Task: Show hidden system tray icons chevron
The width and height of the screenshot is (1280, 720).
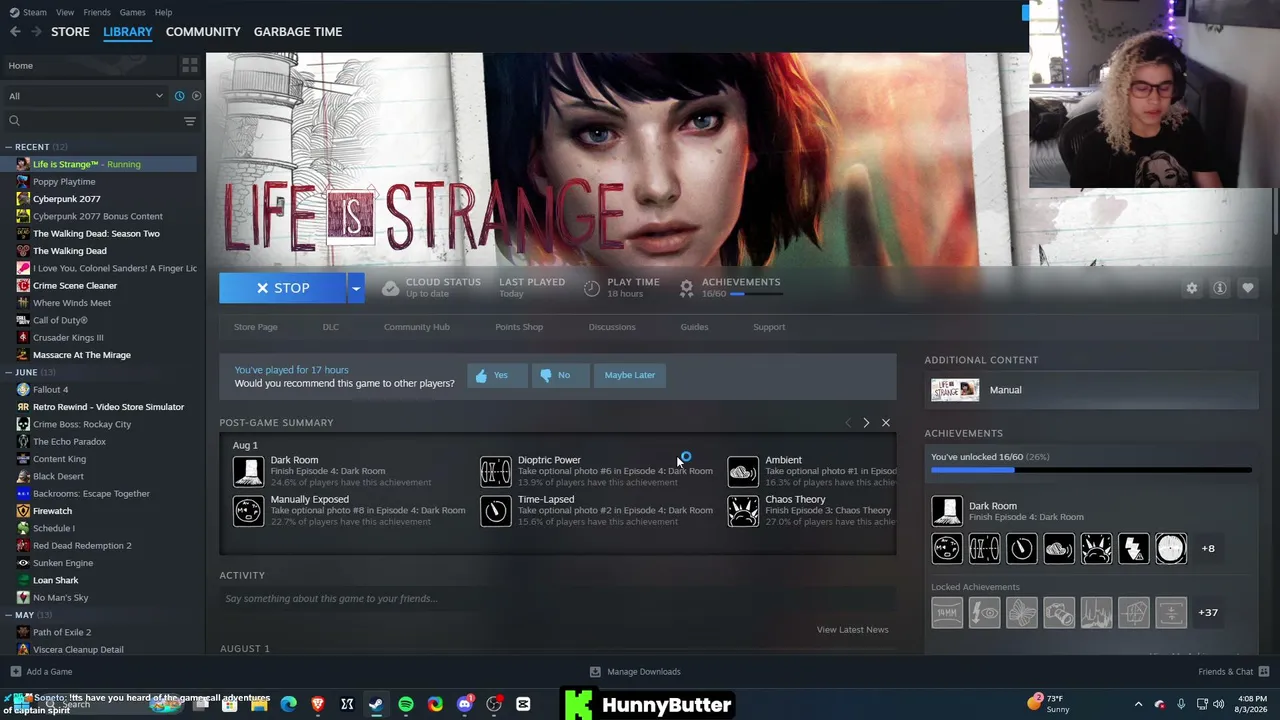Action: coord(1138,705)
